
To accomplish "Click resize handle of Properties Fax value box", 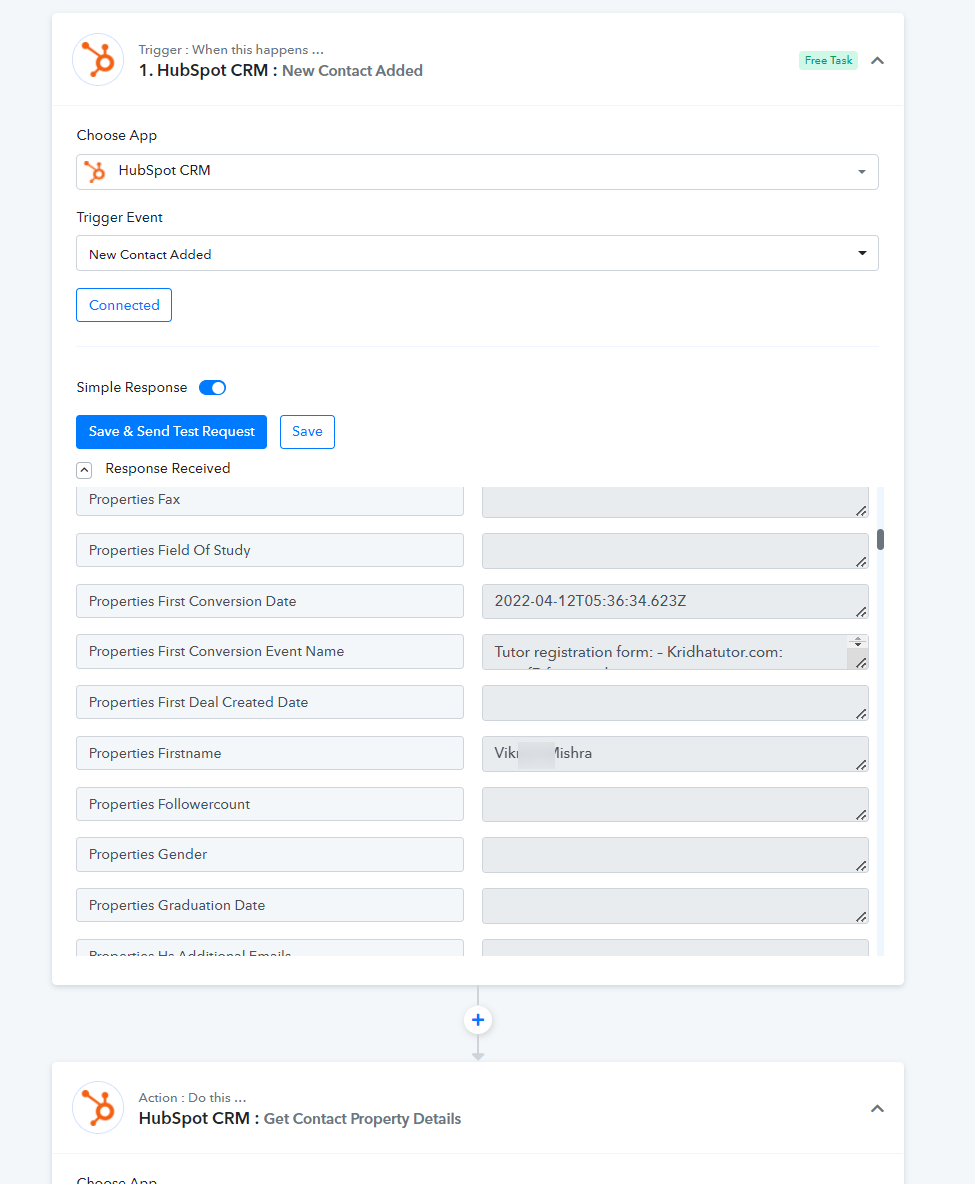I will click(861, 511).
